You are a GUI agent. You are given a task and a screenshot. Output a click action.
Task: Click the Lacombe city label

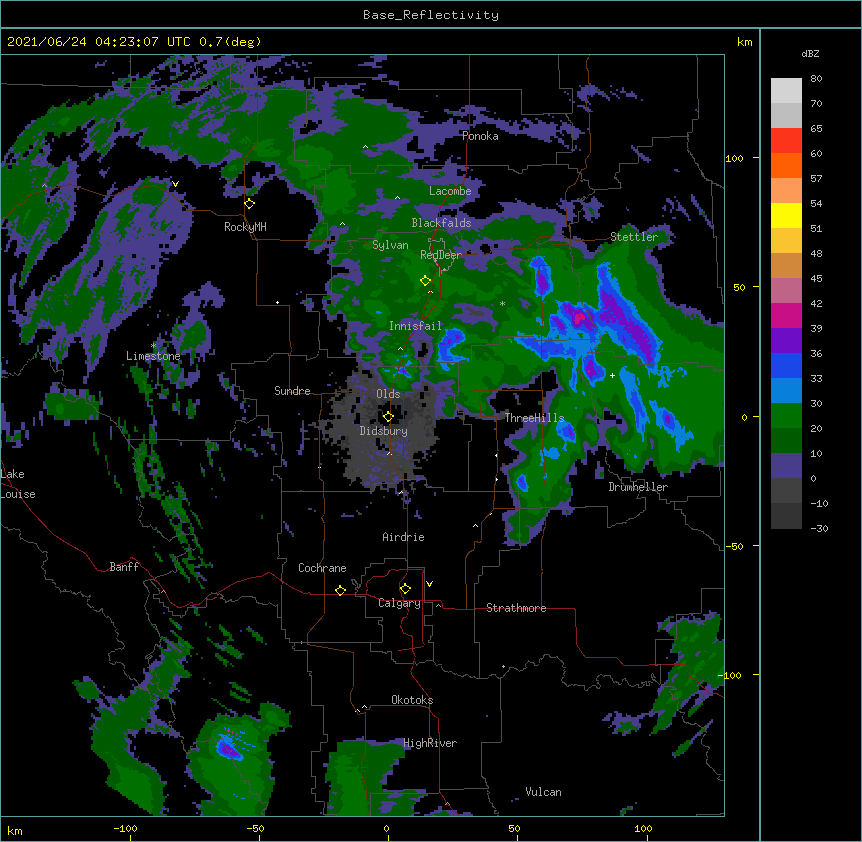click(450, 191)
